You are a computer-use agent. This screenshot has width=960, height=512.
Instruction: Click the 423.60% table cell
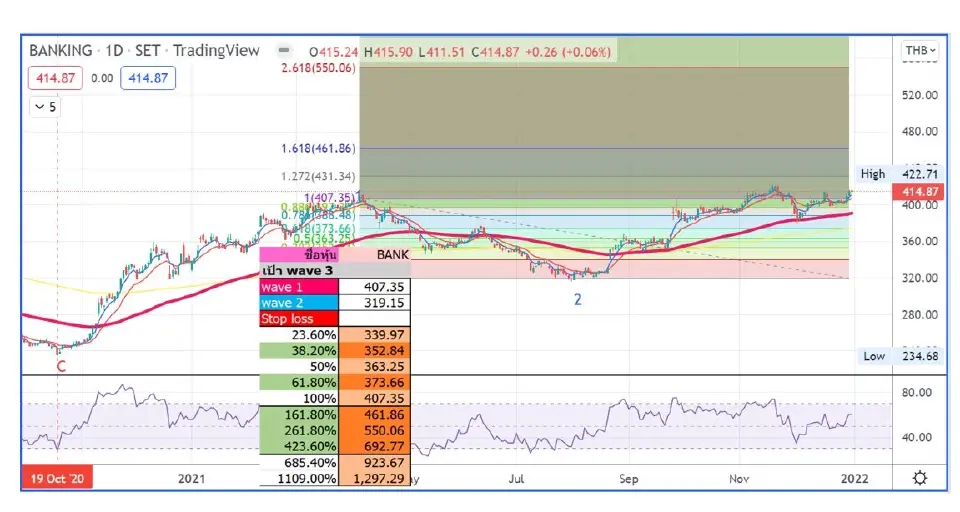point(299,446)
